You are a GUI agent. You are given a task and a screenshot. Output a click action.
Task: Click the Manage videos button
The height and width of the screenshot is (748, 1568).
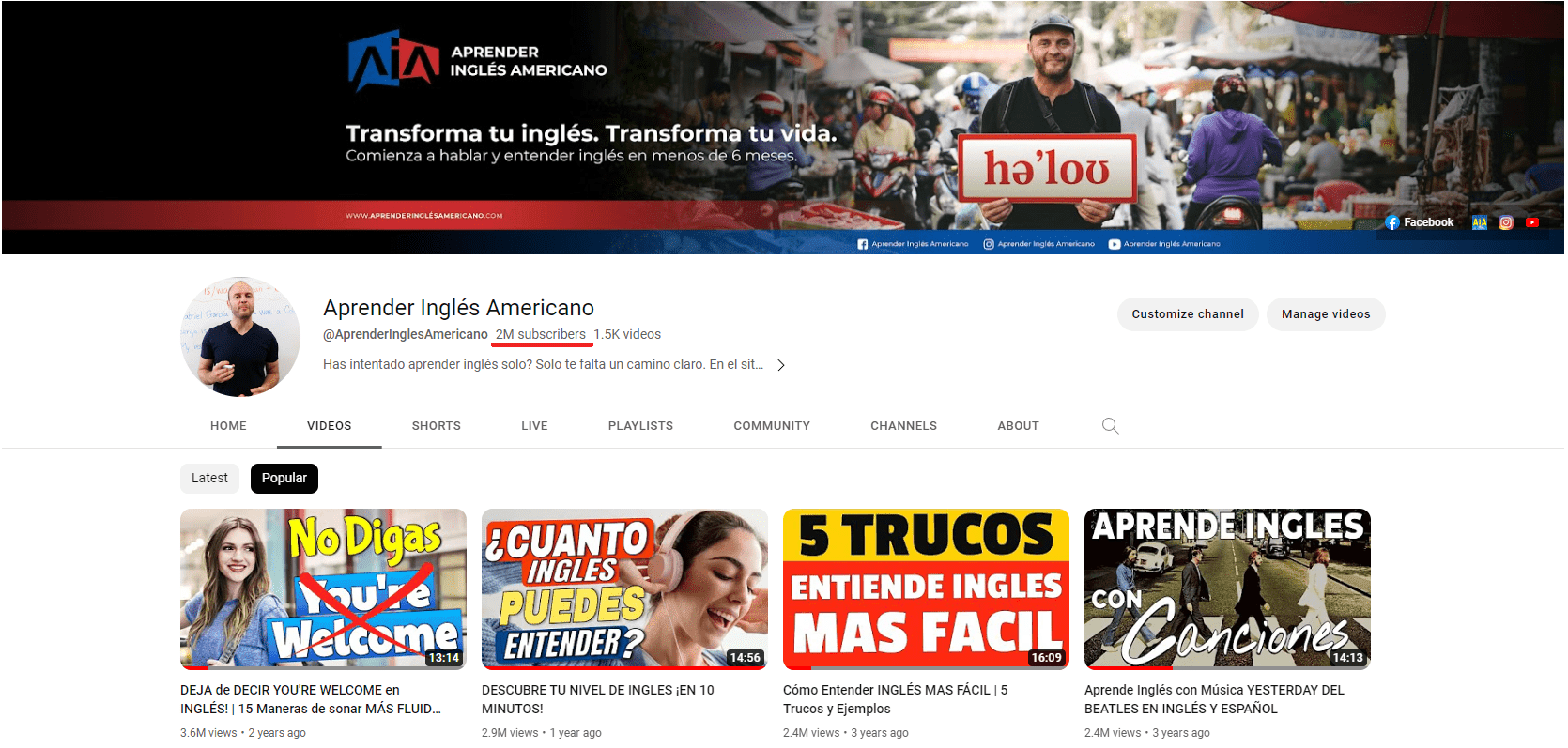(1326, 314)
